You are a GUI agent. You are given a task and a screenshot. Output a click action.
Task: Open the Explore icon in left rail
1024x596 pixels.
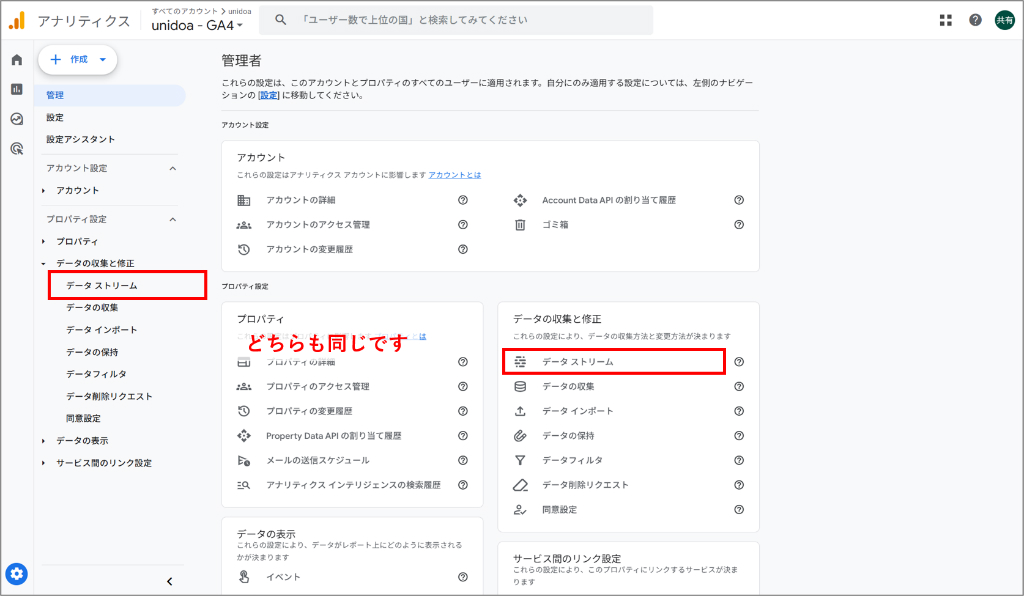pos(17,119)
